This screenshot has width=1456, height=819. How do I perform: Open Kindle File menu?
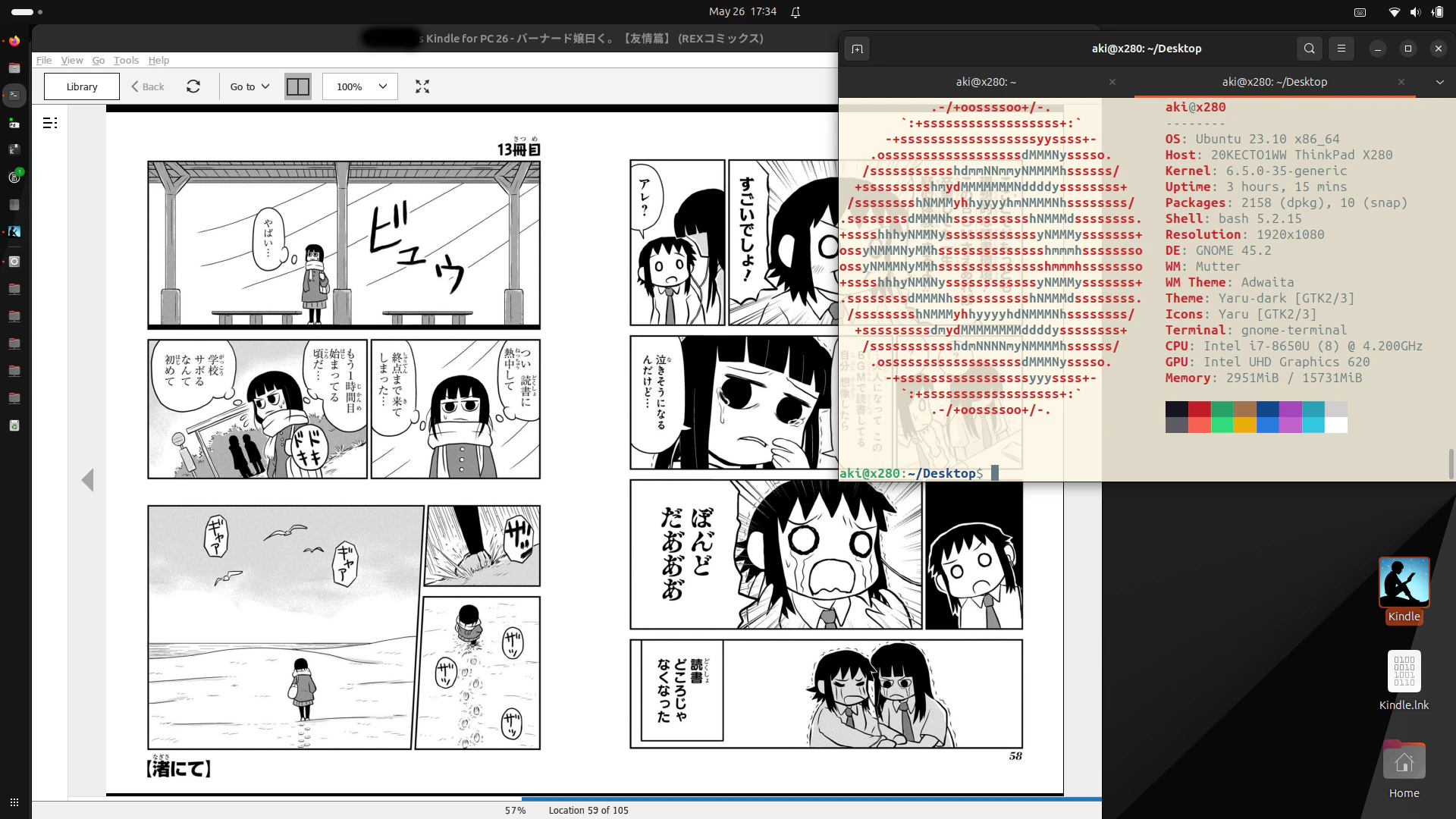coord(44,60)
